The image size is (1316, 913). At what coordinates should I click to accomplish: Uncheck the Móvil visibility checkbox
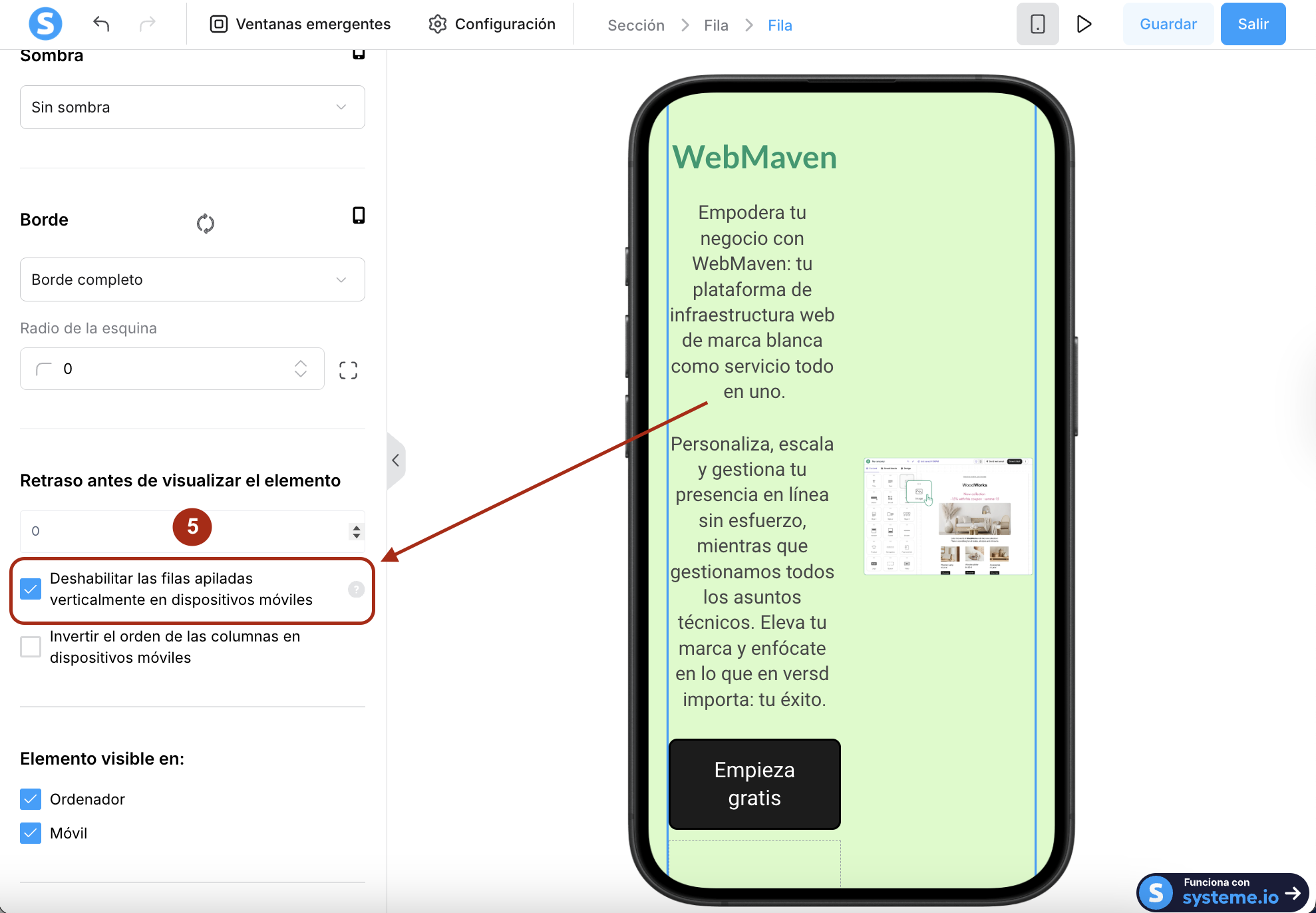[x=31, y=833]
